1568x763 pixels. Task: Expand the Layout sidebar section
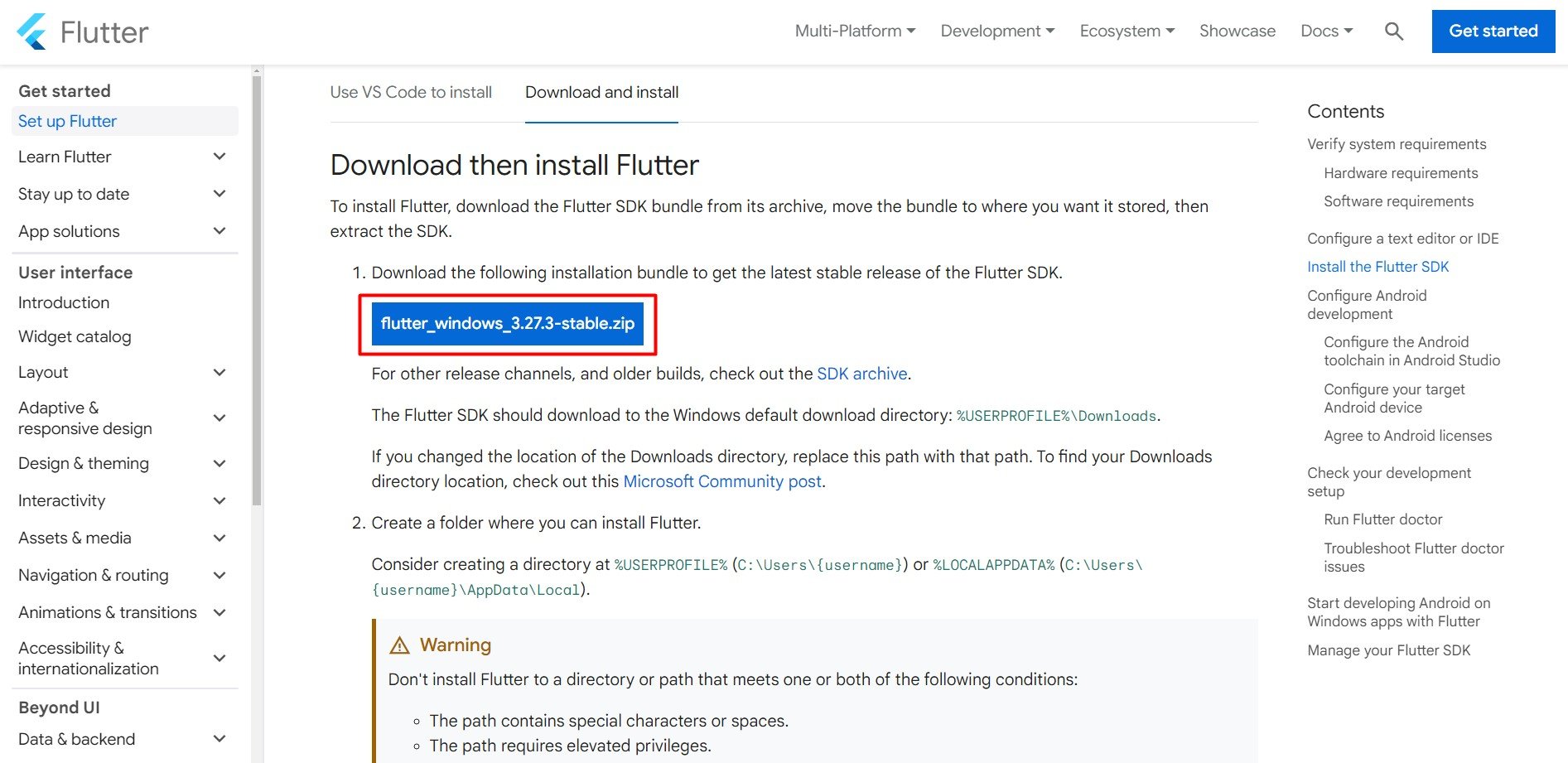[220, 373]
